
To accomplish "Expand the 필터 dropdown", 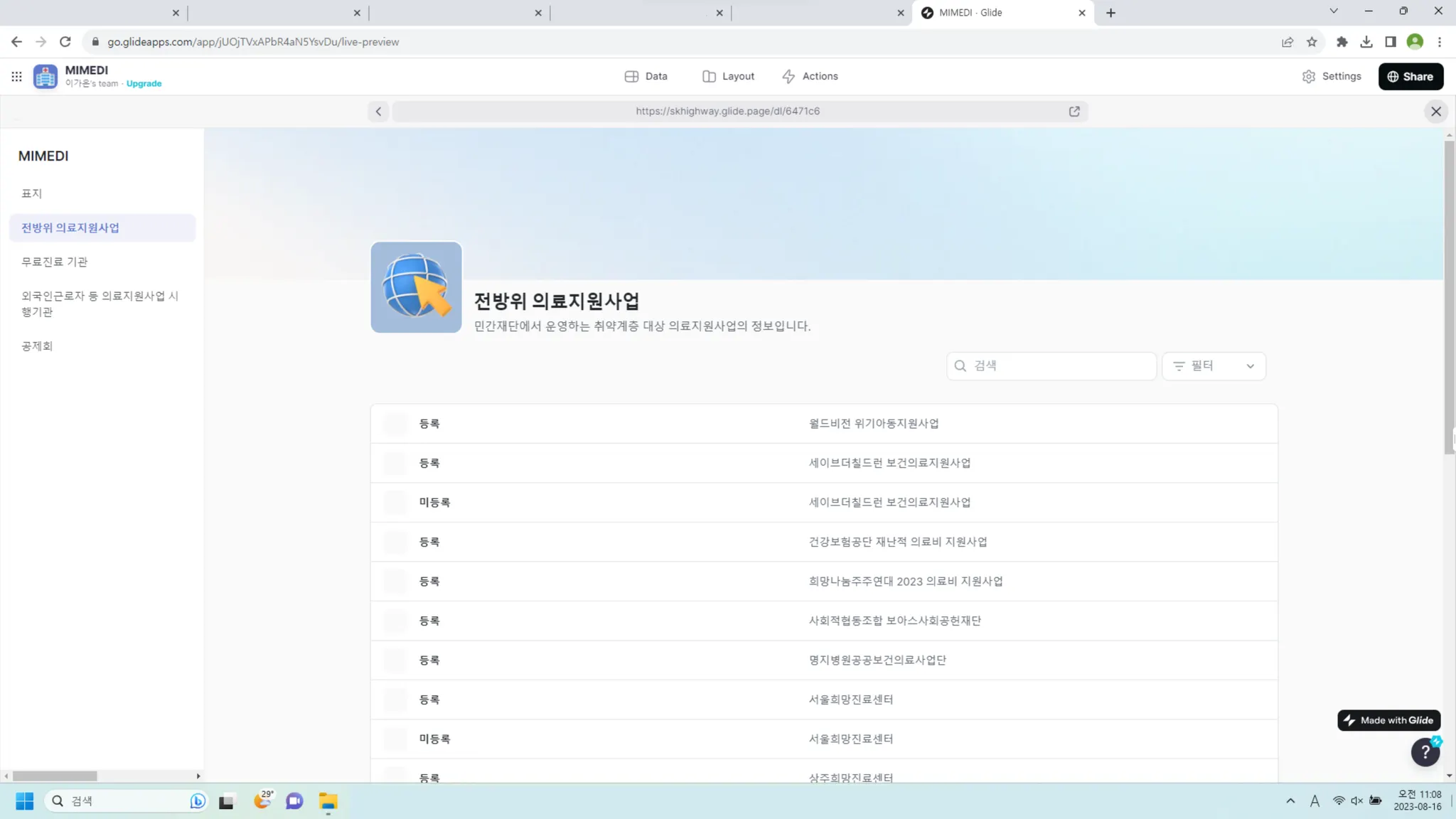I will click(1214, 366).
